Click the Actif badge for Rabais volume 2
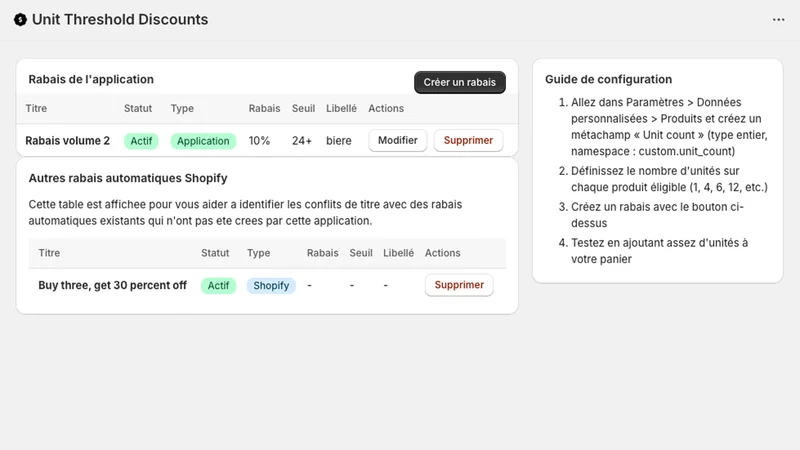800x450 pixels. pyautogui.click(x=141, y=141)
